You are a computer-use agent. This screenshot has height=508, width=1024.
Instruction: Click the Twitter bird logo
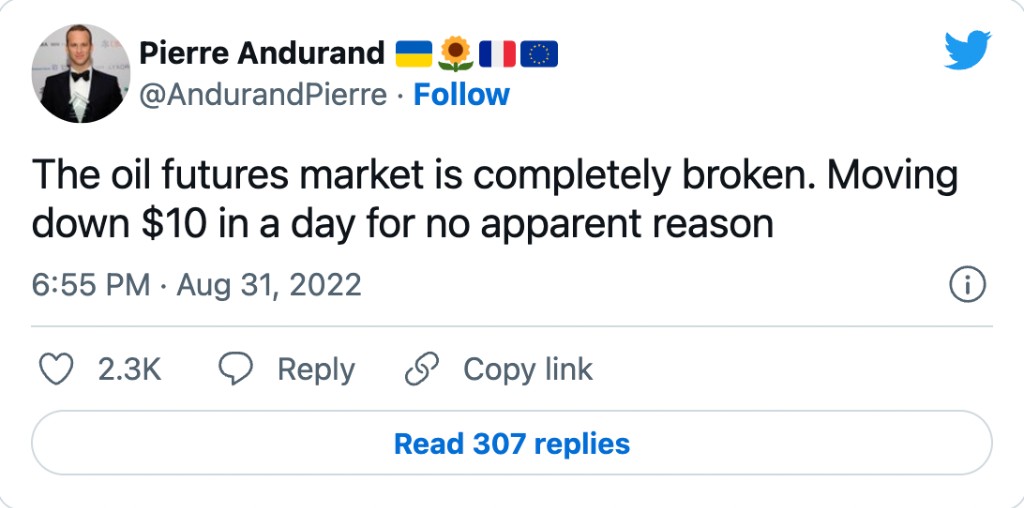click(967, 50)
